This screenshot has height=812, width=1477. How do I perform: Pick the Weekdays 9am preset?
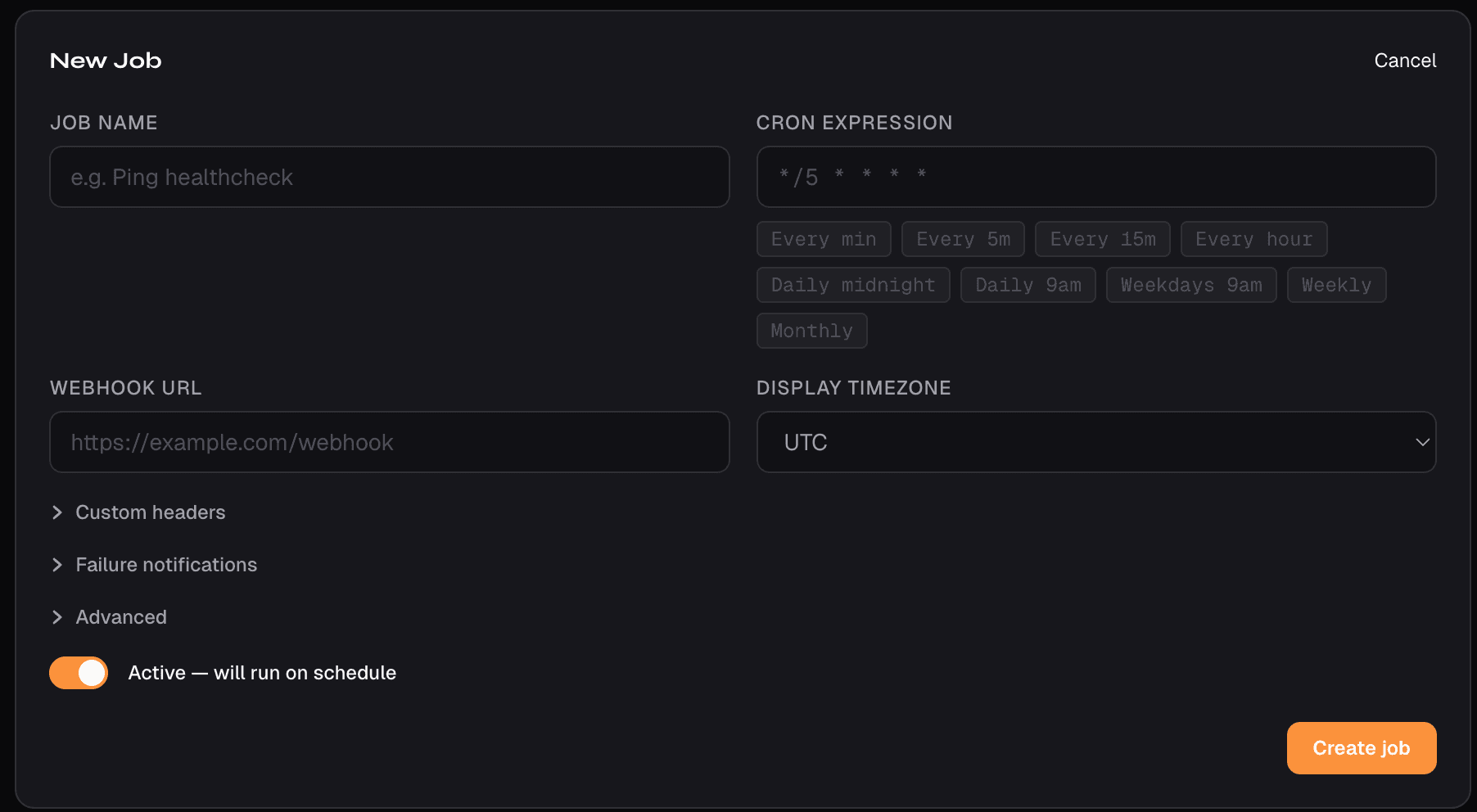[x=1191, y=285]
